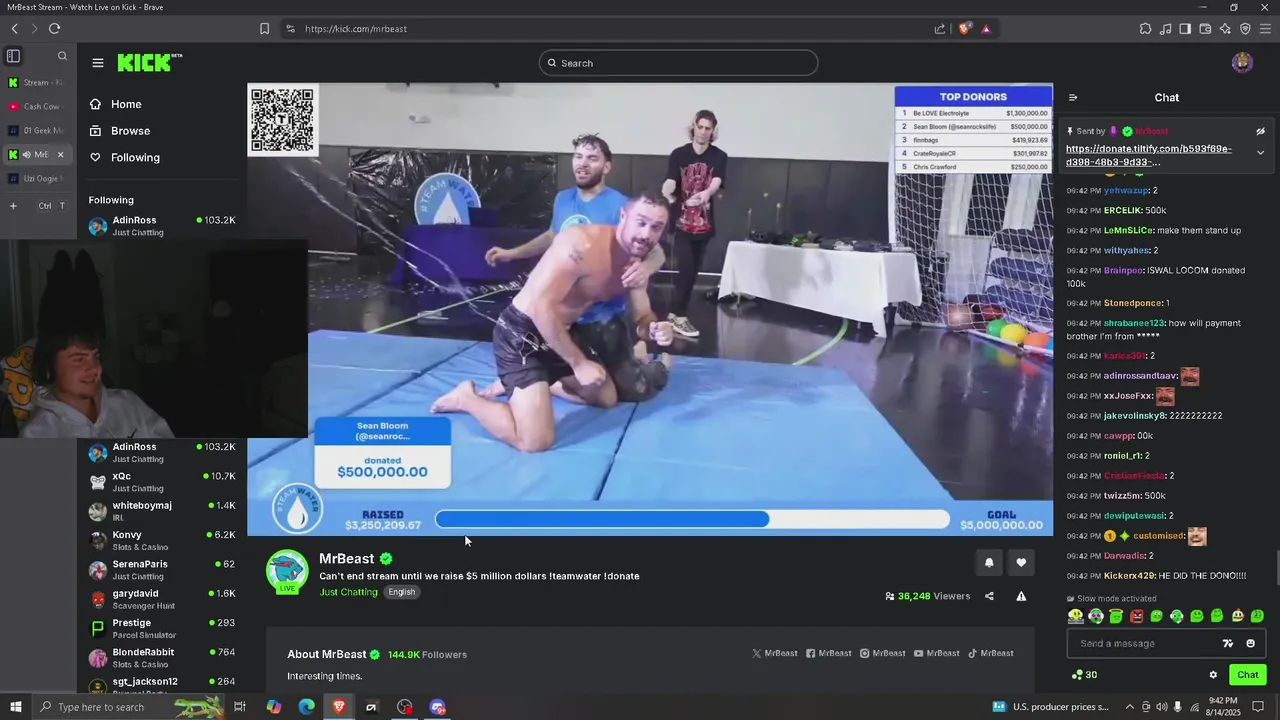The height and width of the screenshot is (720, 1280).
Task: Open media control music note icon
Action: [1166, 29]
